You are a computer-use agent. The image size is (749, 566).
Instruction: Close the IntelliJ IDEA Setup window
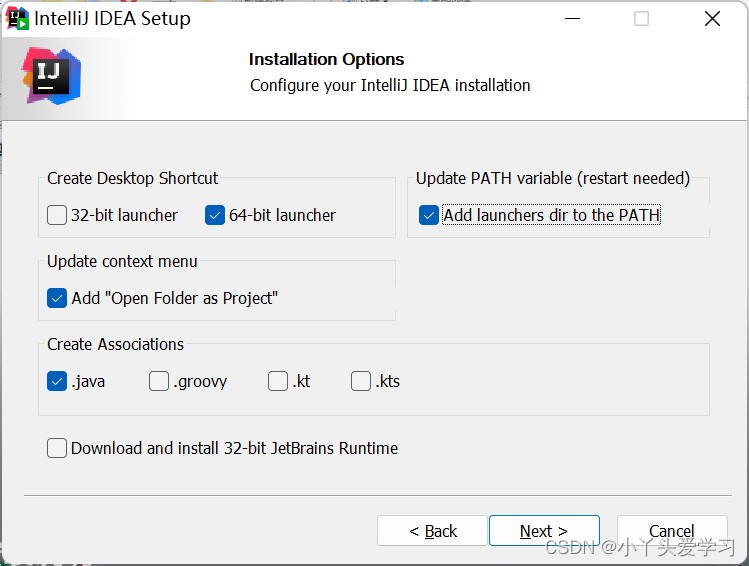pyautogui.click(x=712, y=19)
